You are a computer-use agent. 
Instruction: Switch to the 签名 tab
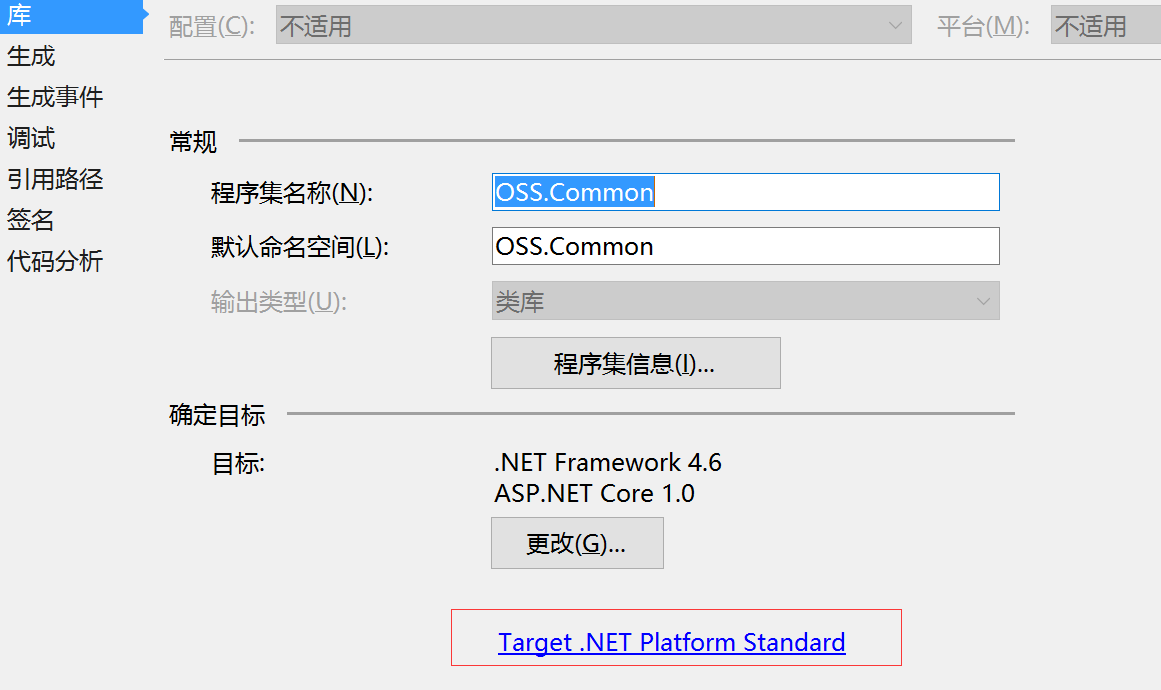pyautogui.click(x=31, y=220)
